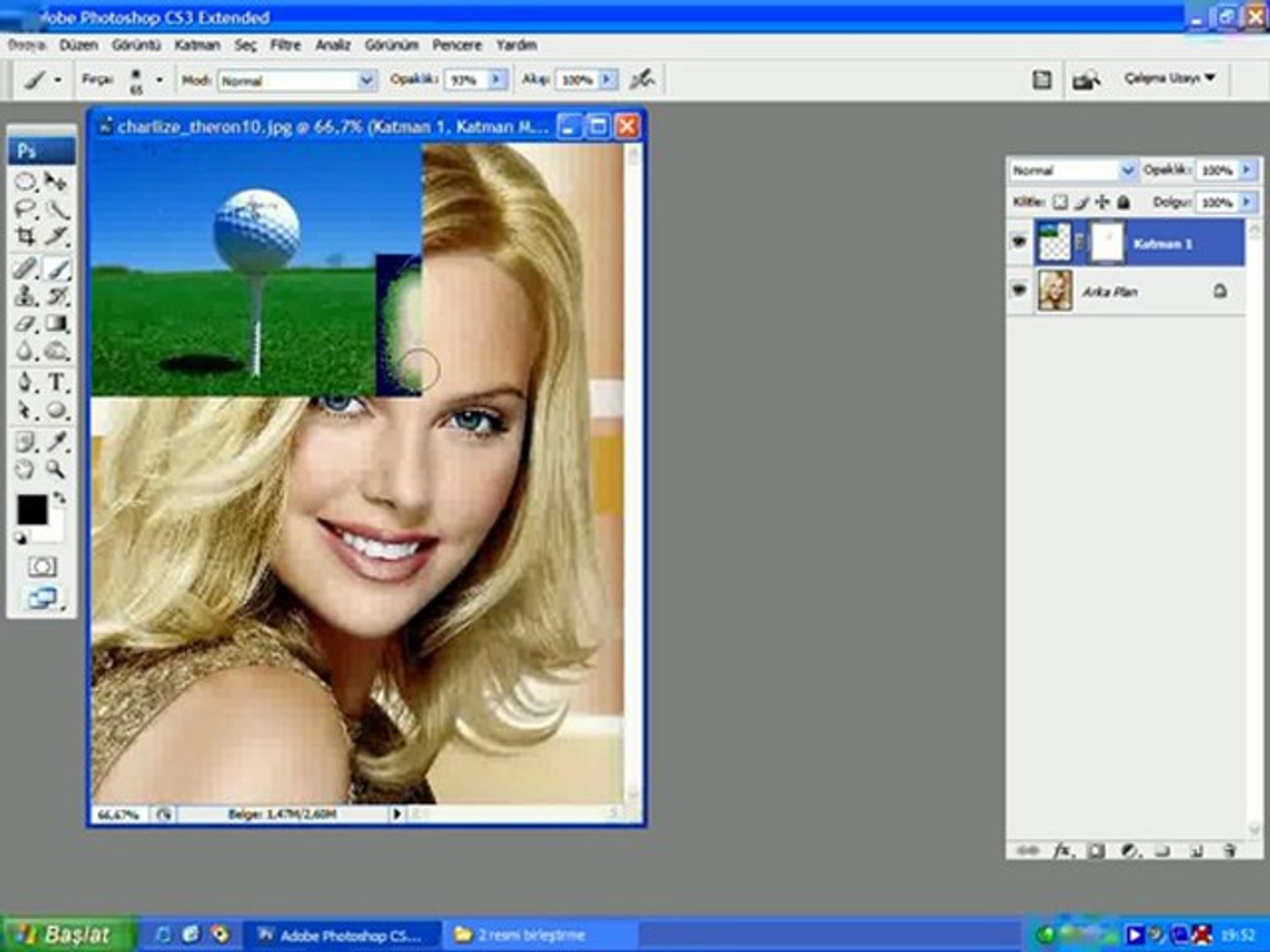Open the Çalışma Uzayı workspace dropdown
Screen dimensions: 1270x952
pos(1169,78)
